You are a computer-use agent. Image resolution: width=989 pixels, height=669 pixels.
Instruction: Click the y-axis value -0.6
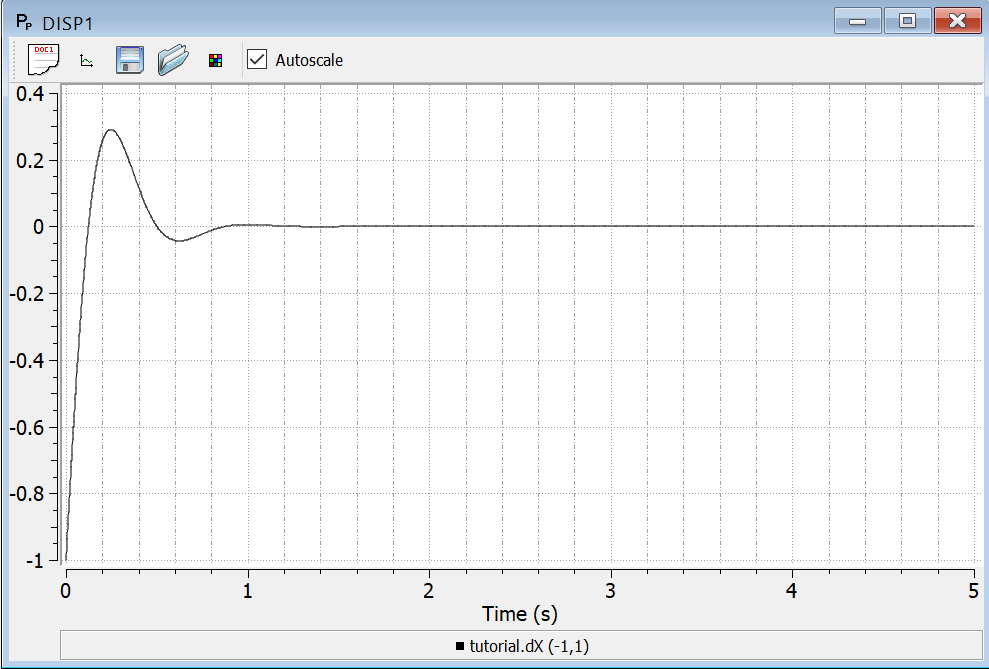coord(26,428)
